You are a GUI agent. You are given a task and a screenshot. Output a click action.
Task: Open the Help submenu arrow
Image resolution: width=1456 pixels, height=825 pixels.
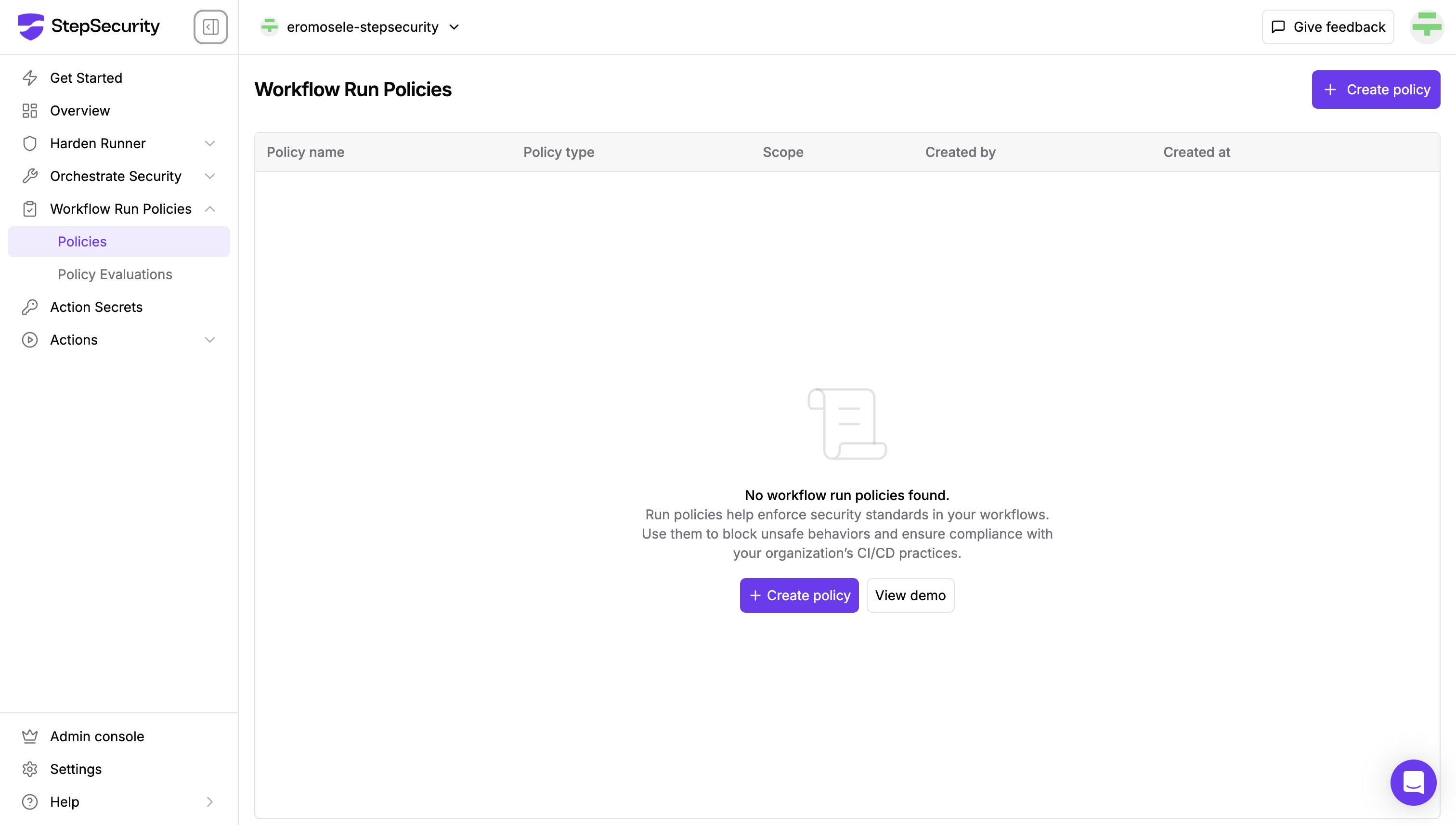coord(210,802)
